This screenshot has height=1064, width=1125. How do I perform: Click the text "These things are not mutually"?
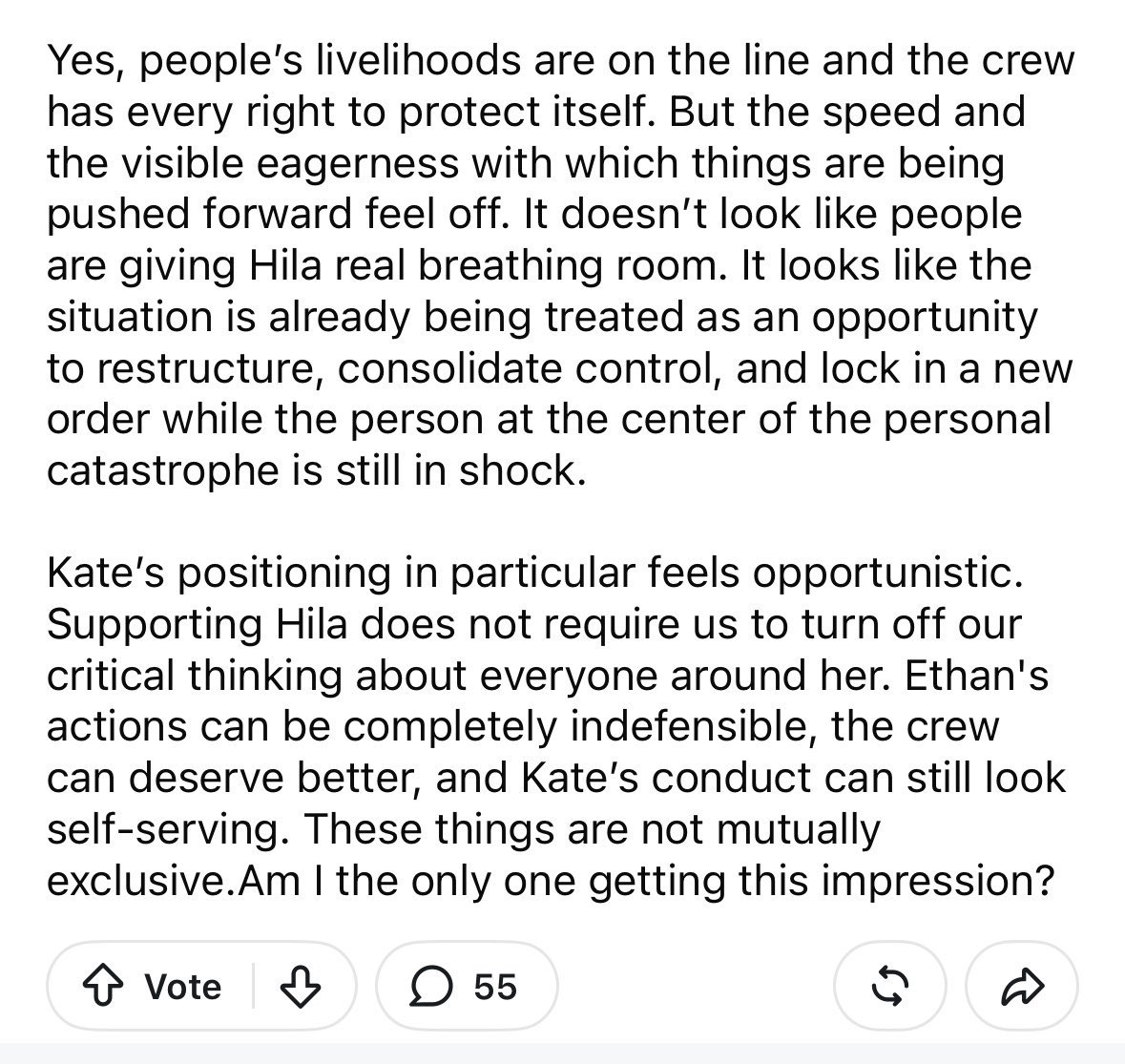point(592,829)
